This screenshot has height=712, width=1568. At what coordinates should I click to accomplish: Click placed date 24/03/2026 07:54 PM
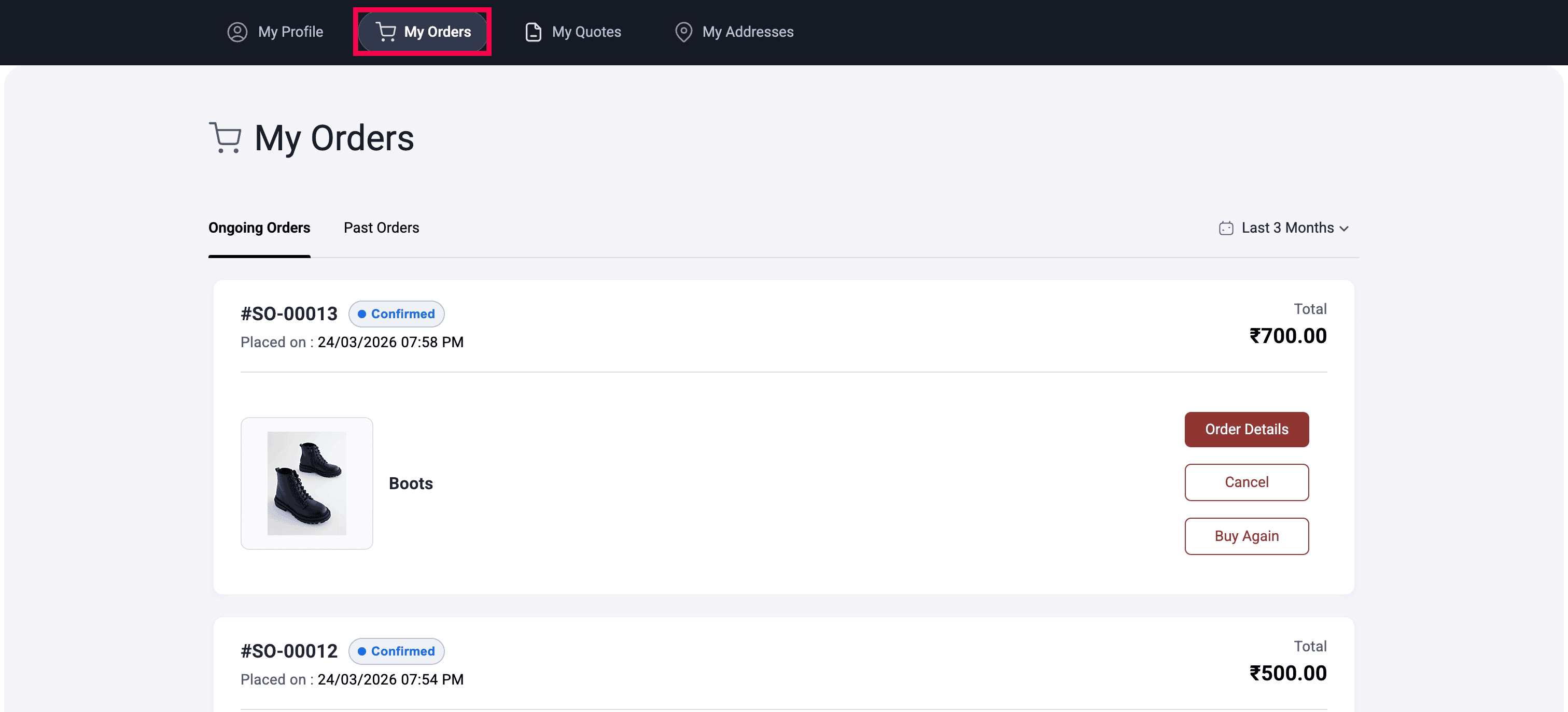pyautogui.click(x=391, y=680)
